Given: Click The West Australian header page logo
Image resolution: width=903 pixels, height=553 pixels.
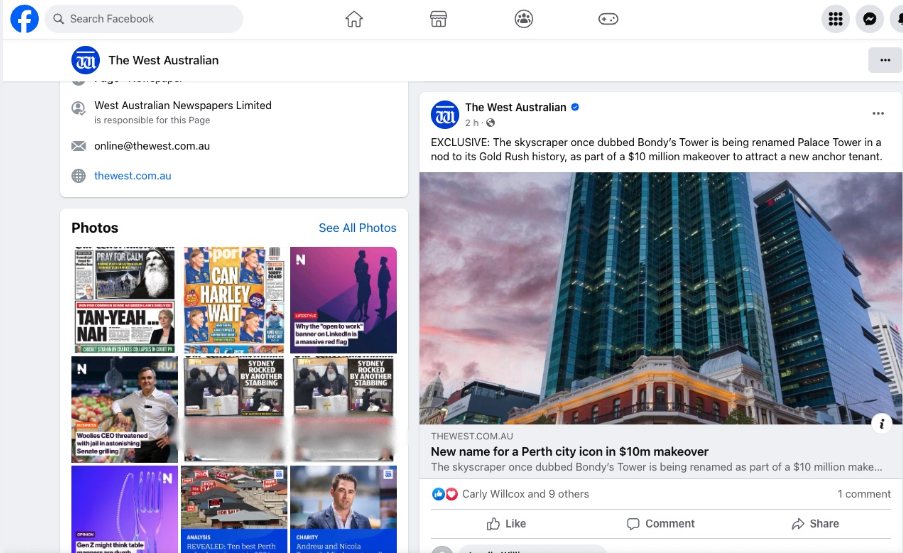Looking at the screenshot, I should click(x=85, y=60).
